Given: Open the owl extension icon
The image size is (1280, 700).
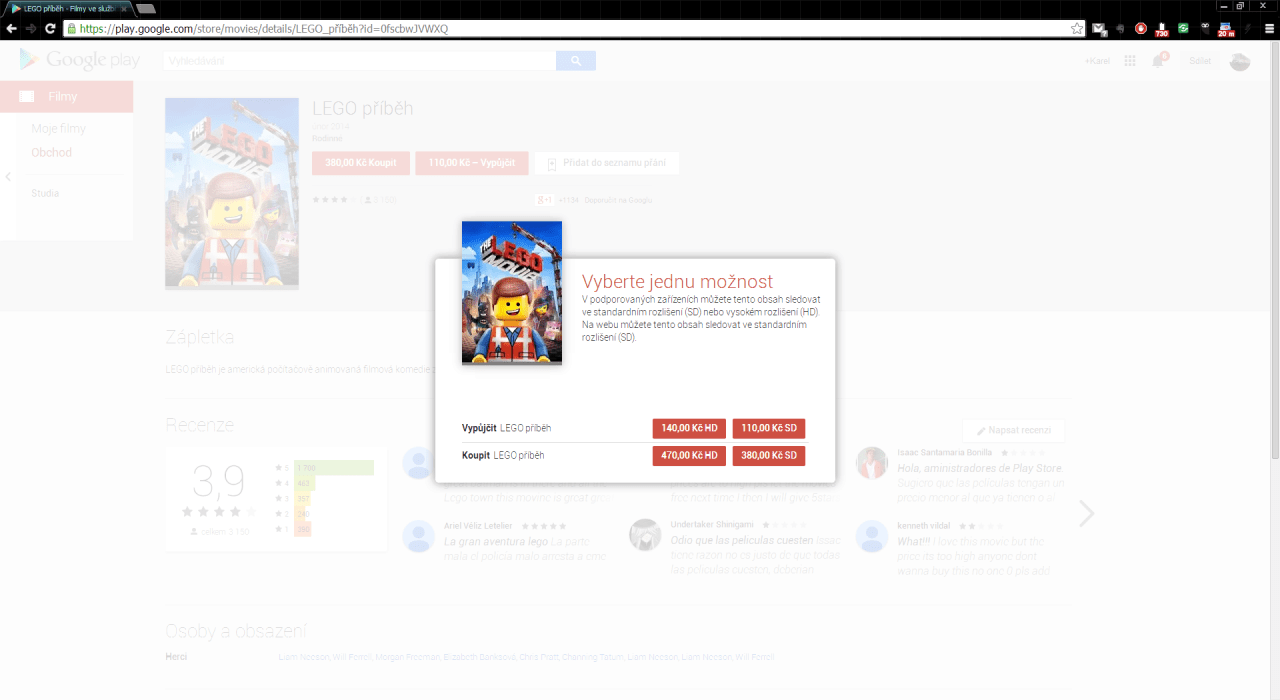Looking at the screenshot, I should [1205, 29].
